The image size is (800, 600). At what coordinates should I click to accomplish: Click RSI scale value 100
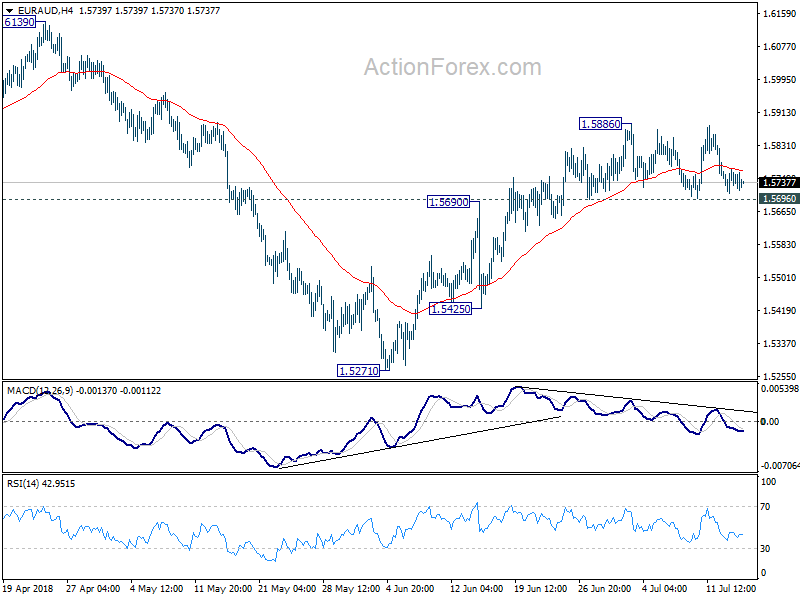click(x=768, y=482)
